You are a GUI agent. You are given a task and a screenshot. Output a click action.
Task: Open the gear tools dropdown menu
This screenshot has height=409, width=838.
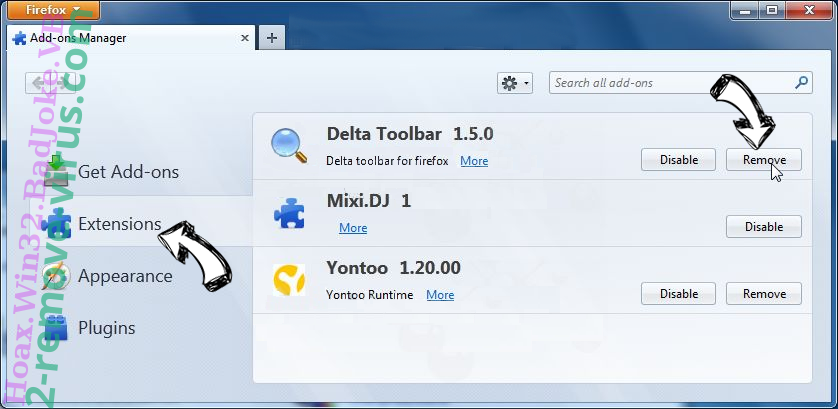[x=515, y=84]
